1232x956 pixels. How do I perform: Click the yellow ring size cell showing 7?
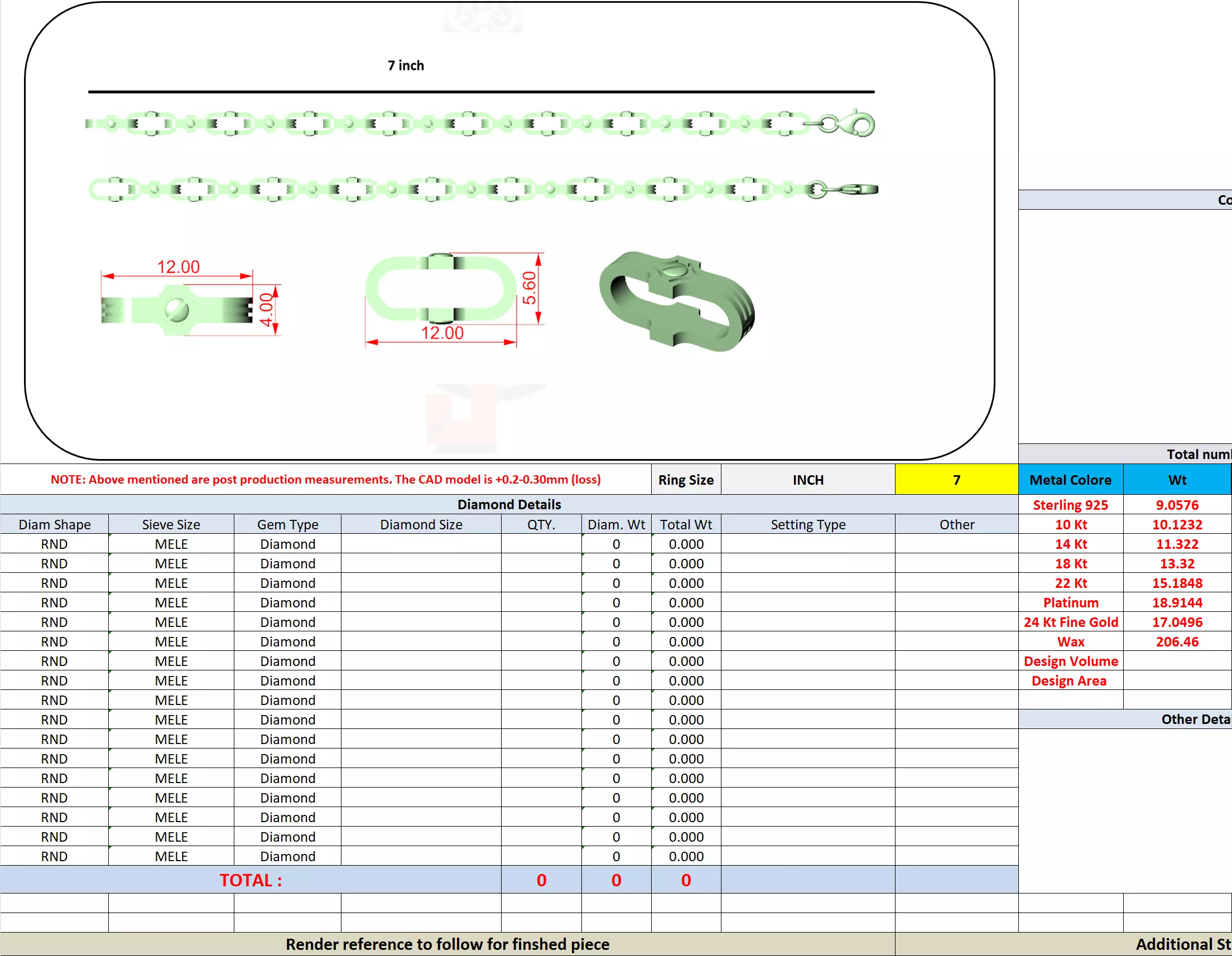pyautogui.click(x=956, y=480)
